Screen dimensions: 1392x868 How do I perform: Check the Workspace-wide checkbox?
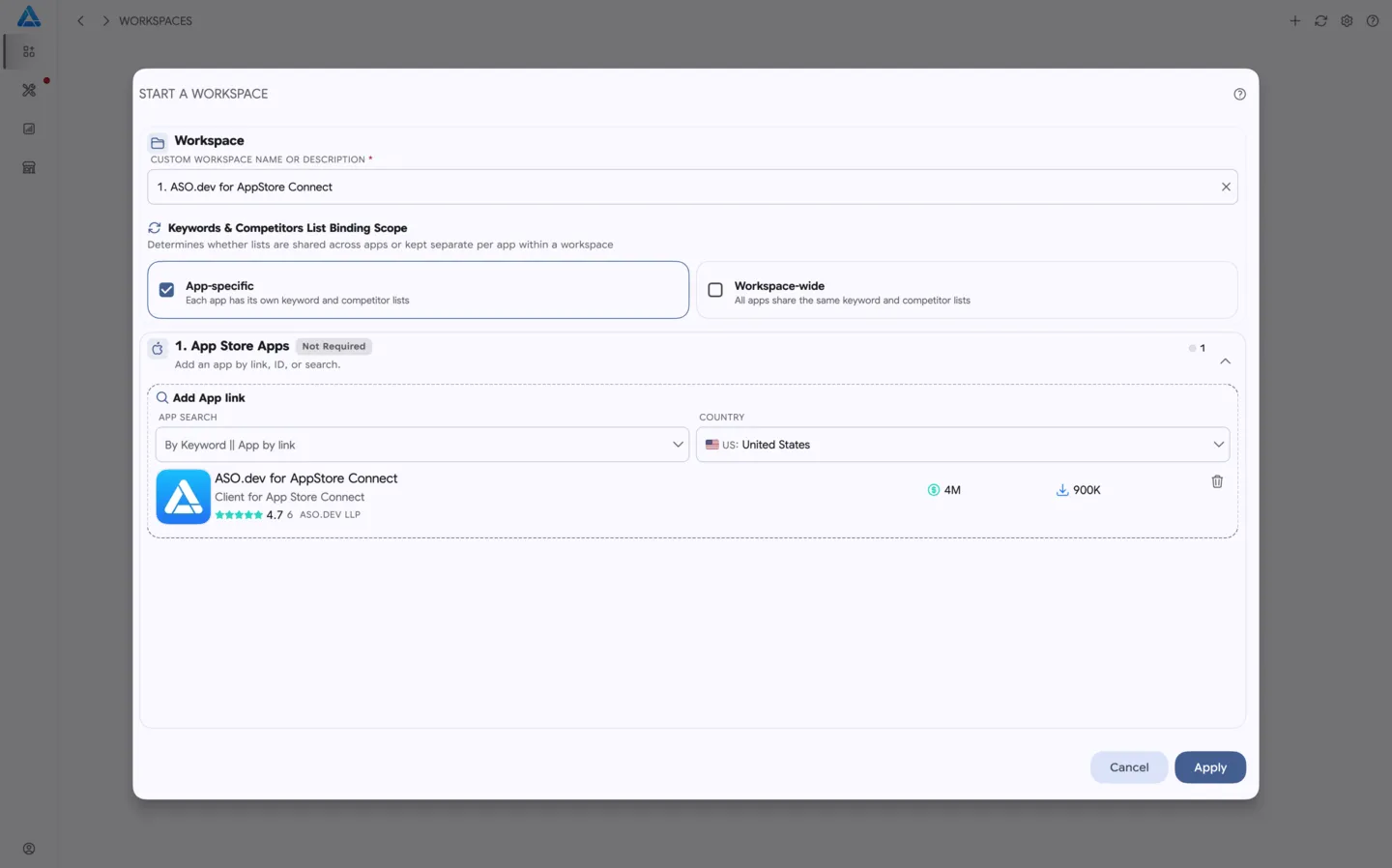pyautogui.click(x=715, y=290)
